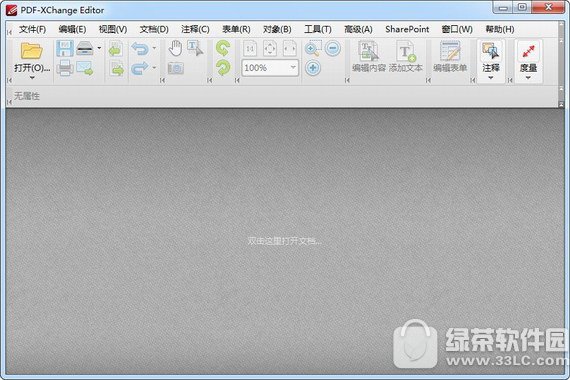Open the 100% zoom level combo box
The width and height of the screenshot is (570, 380).
(x=293, y=68)
